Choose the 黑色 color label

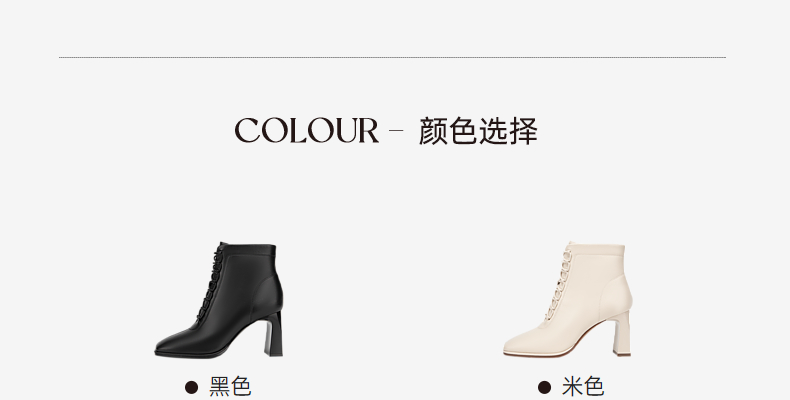pyautogui.click(x=230, y=387)
